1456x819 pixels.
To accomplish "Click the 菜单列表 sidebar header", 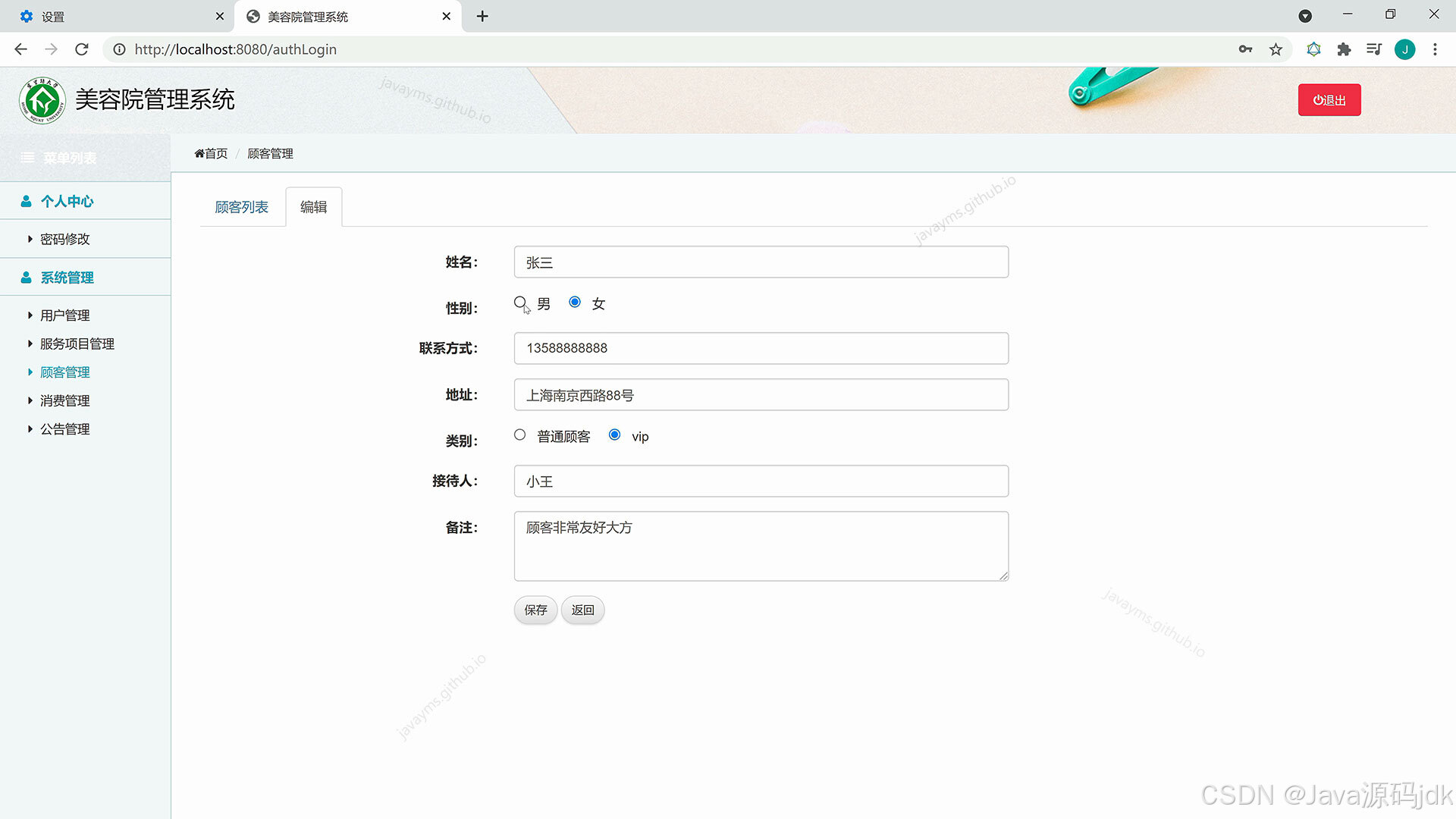I will tap(85, 158).
